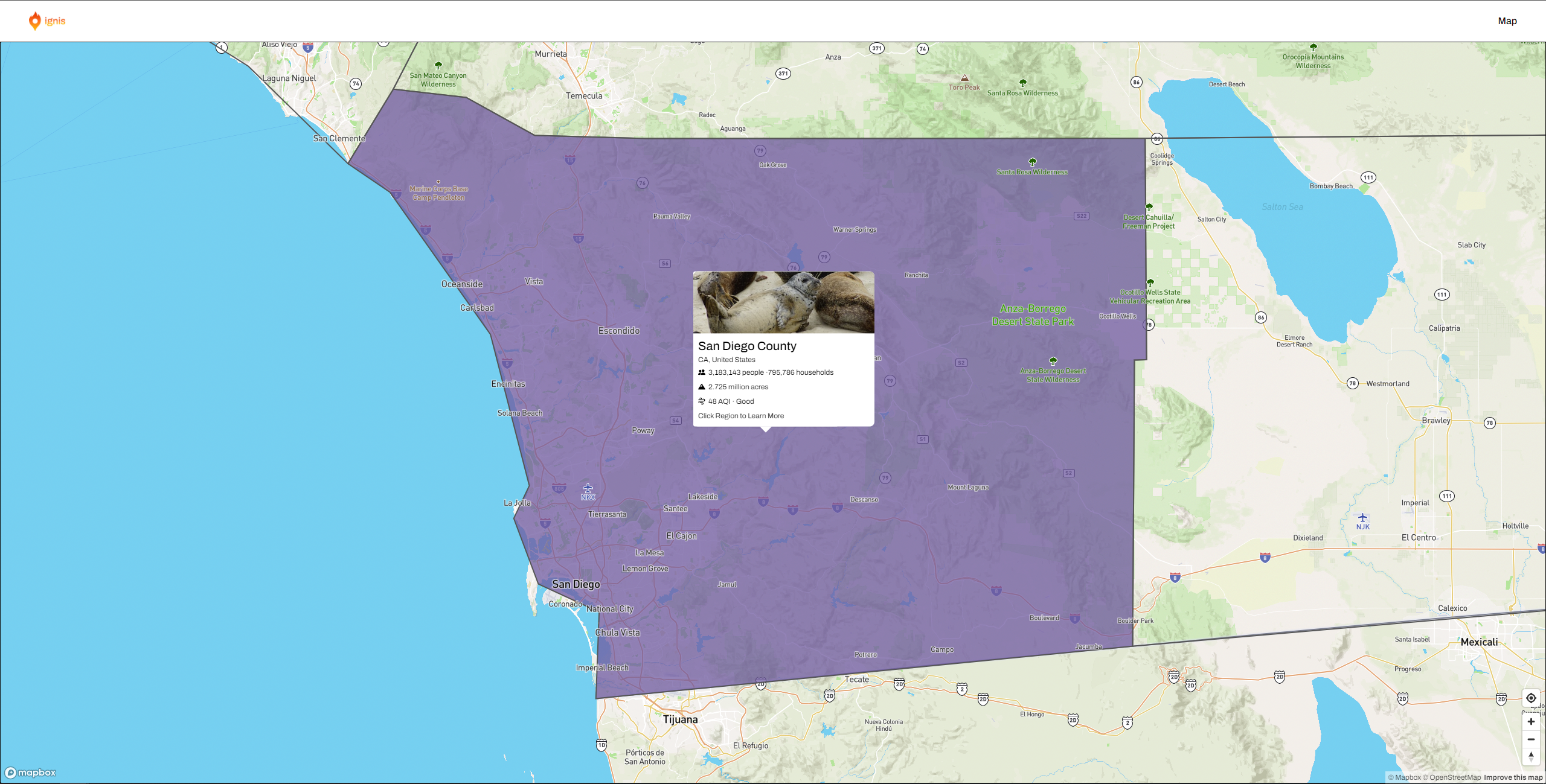The image size is (1546, 784).
Task: Open the Map navigation item
Action: click(x=1507, y=21)
